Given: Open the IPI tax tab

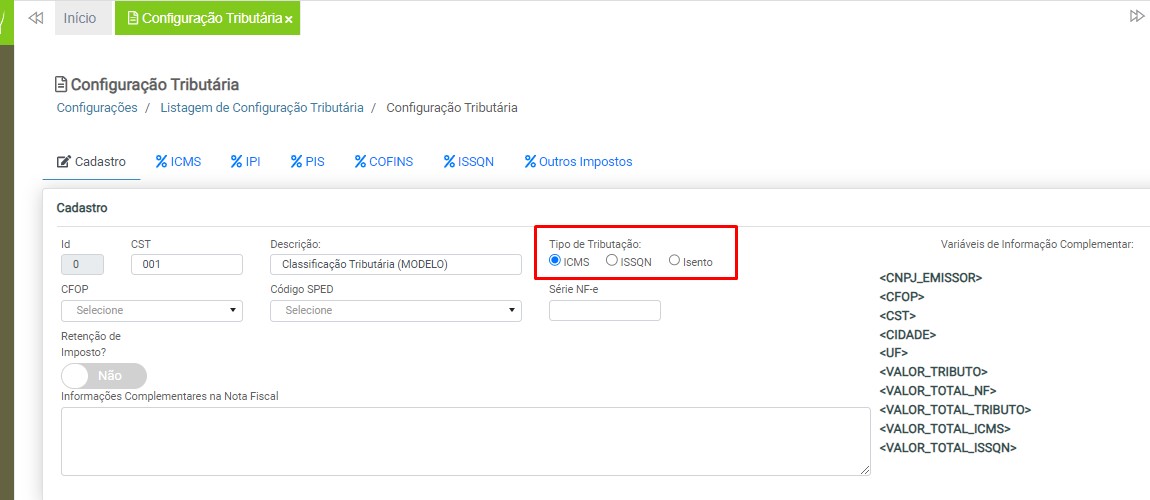Looking at the screenshot, I should (245, 161).
